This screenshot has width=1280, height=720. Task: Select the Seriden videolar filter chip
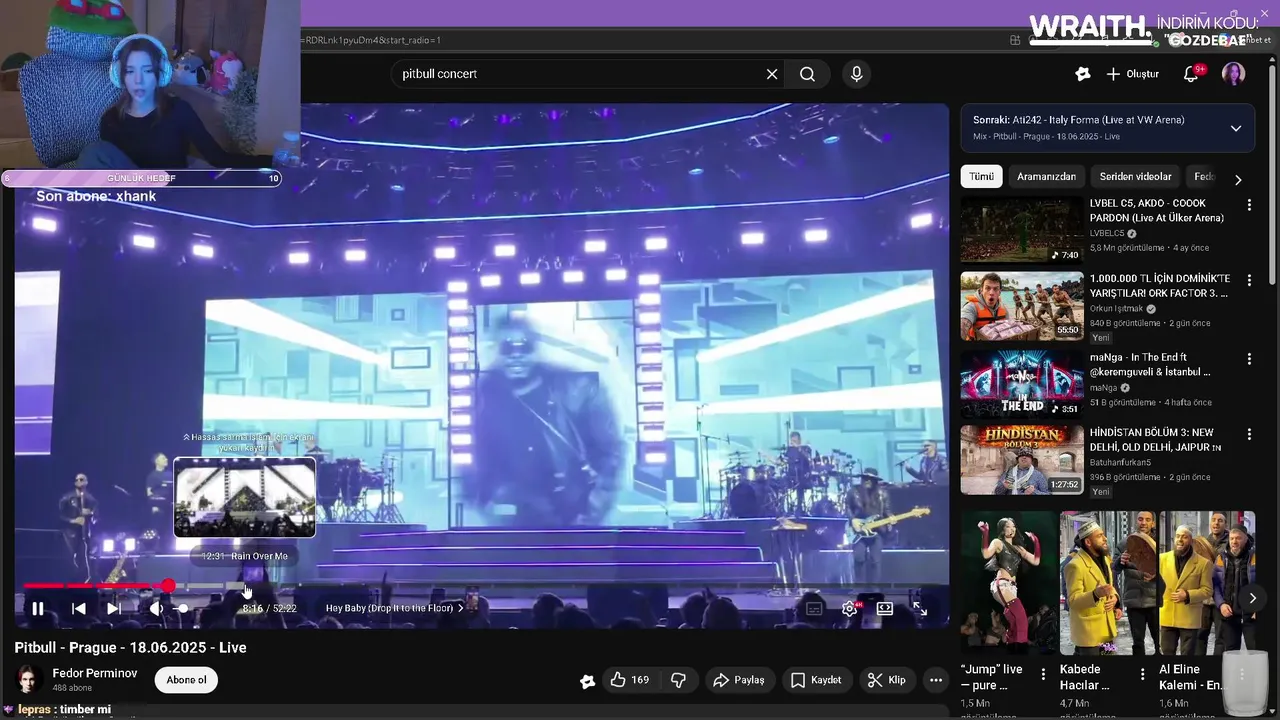coord(1135,177)
